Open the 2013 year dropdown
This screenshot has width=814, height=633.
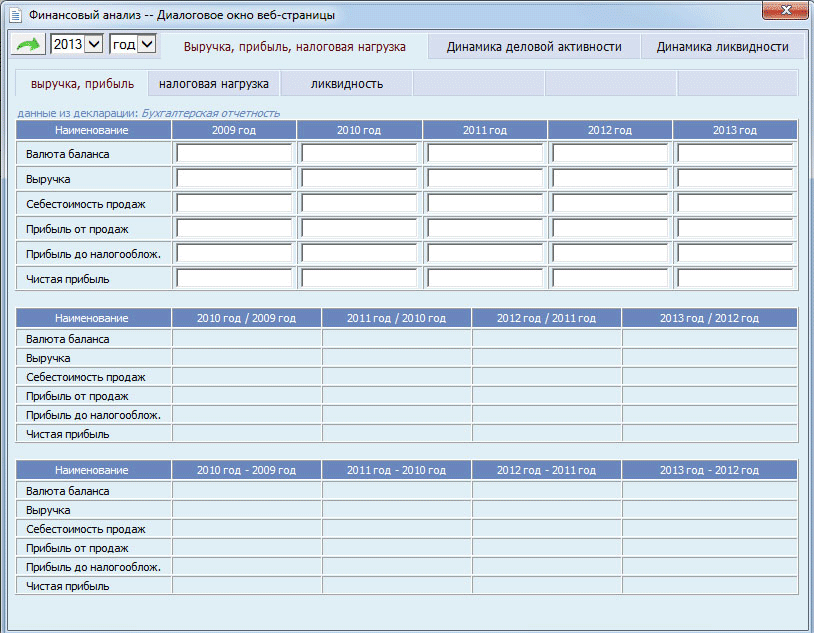(77, 44)
